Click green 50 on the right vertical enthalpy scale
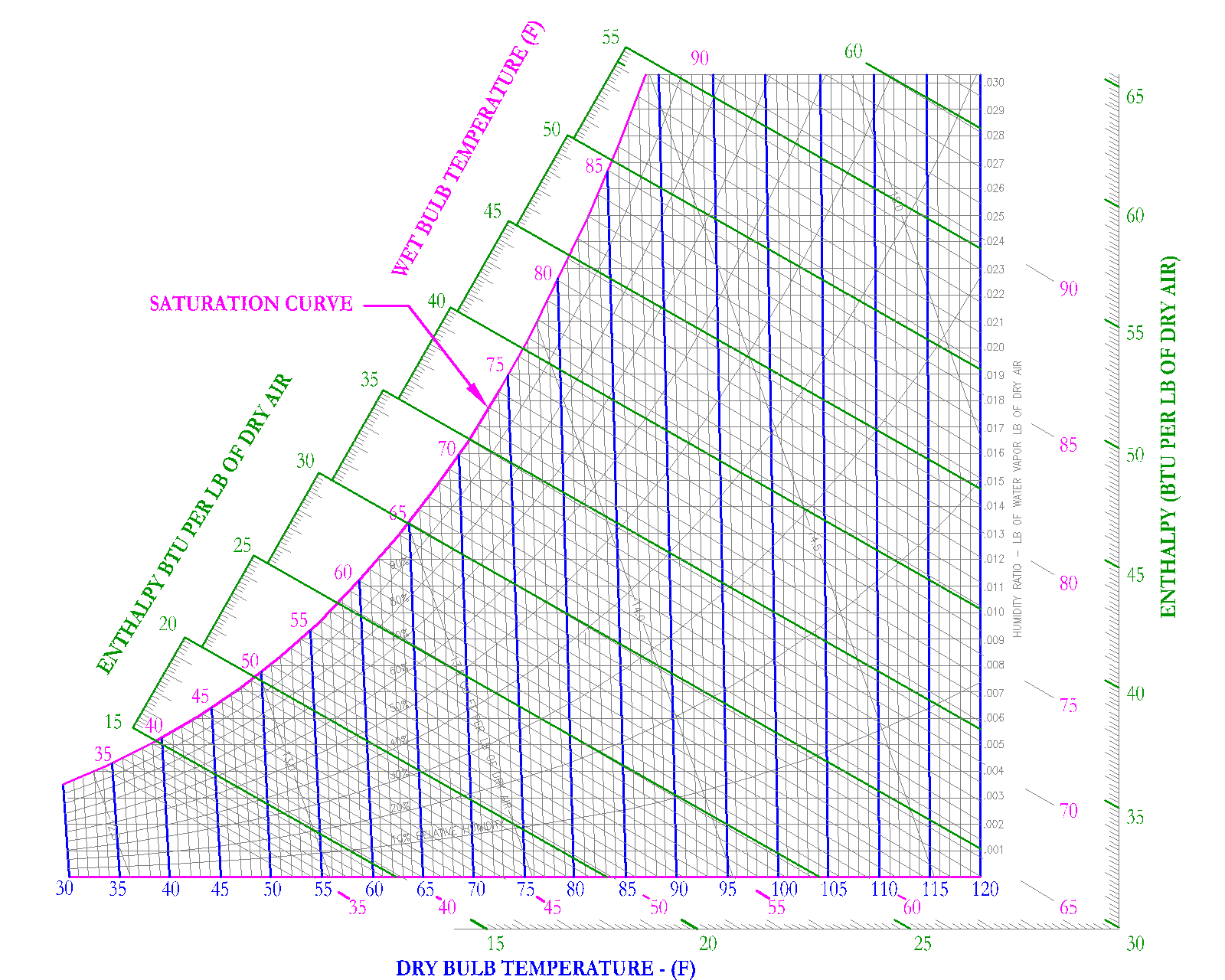1225x980 pixels. (1135, 455)
